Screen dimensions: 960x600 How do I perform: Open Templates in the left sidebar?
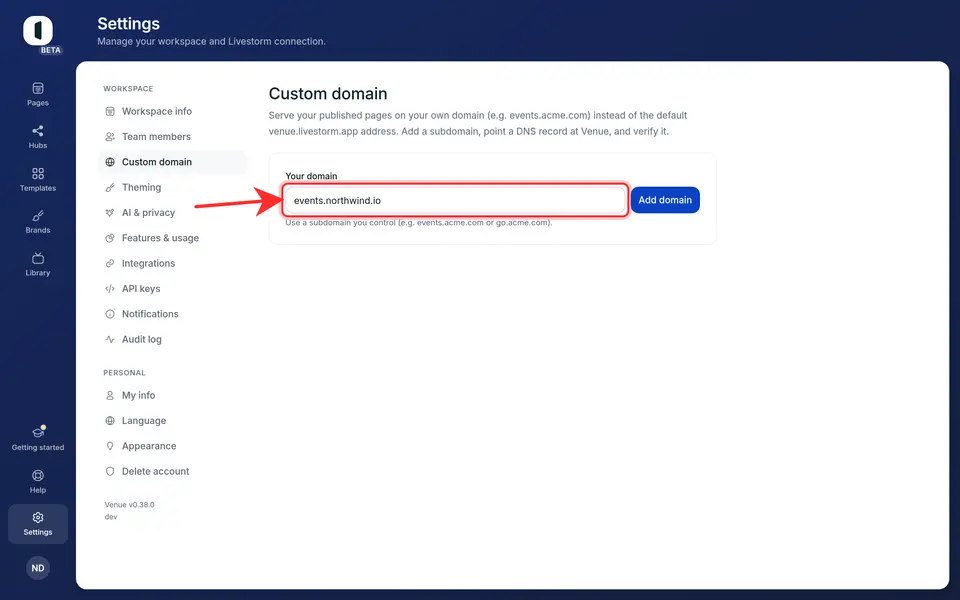(x=38, y=179)
